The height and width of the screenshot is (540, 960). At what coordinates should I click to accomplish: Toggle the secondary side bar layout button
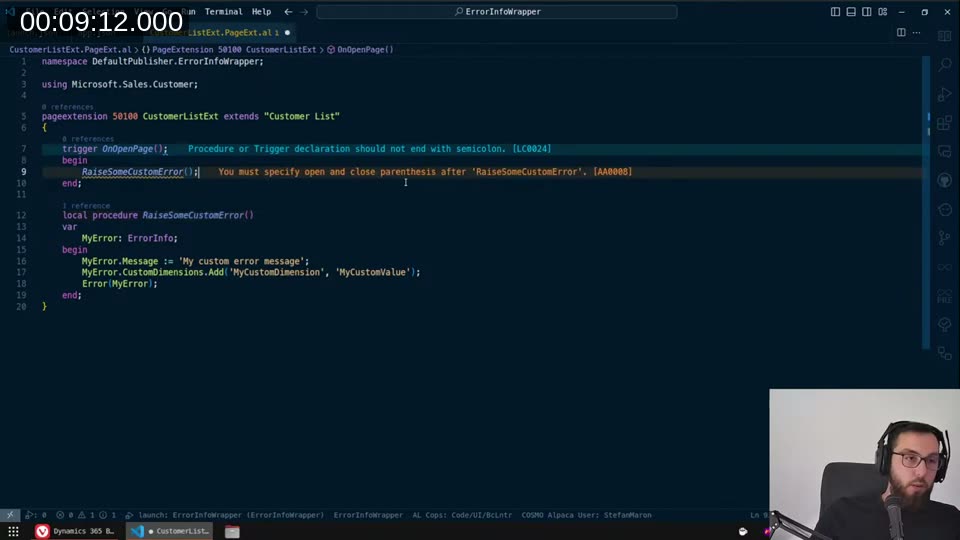pyautogui.click(x=866, y=12)
